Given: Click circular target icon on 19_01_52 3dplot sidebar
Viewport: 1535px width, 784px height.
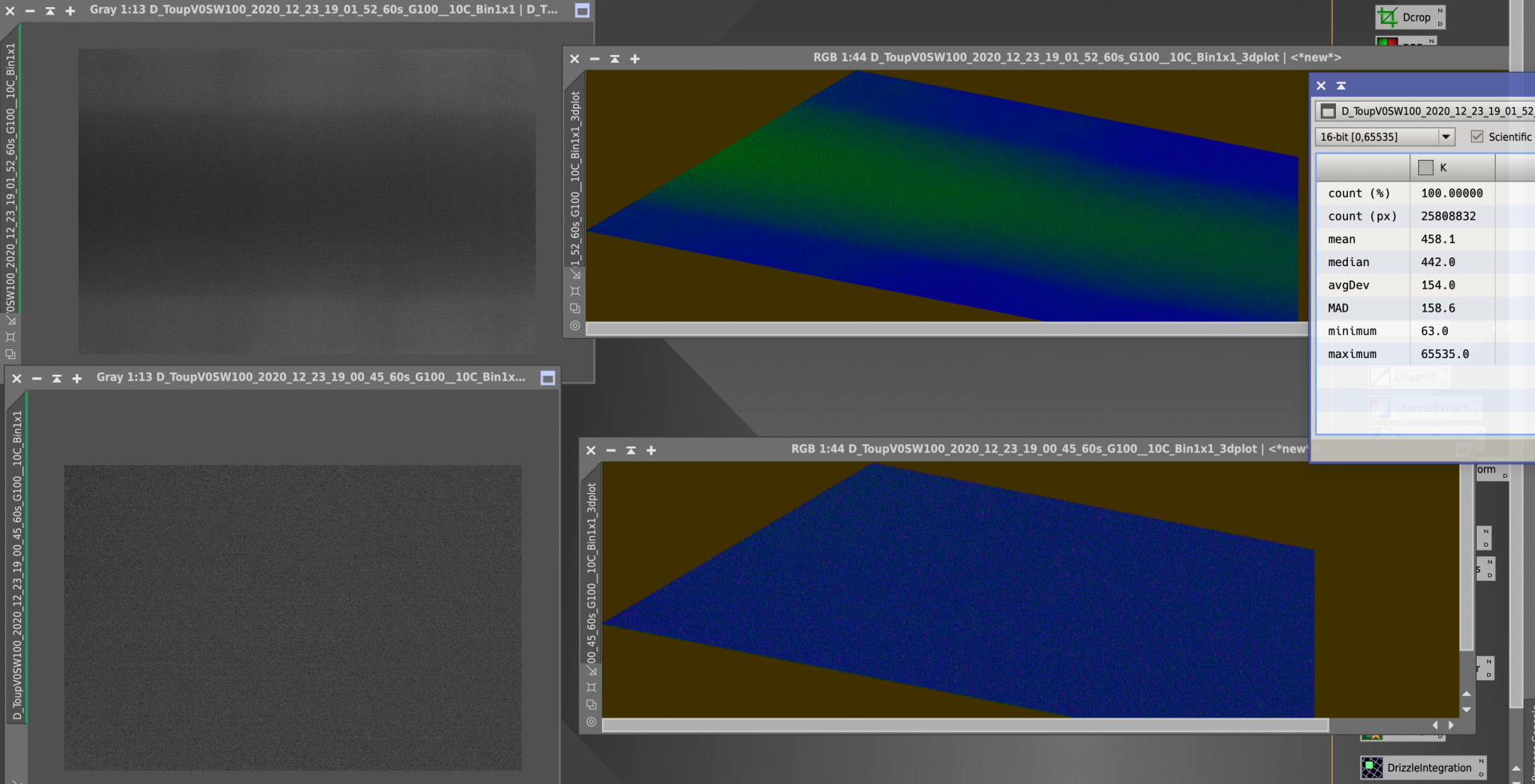Looking at the screenshot, I should [x=575, y=325].
